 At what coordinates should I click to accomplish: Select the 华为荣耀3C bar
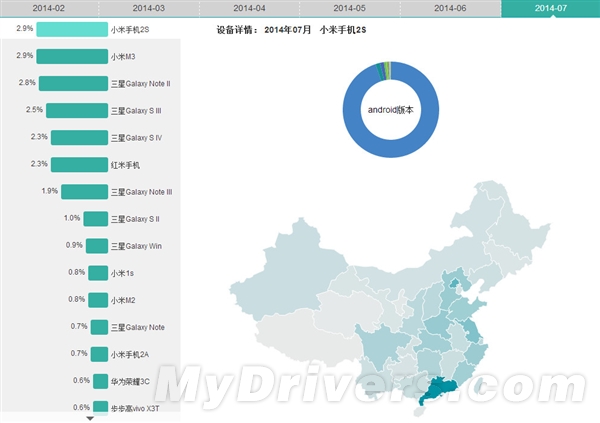[x=100, y=381]
